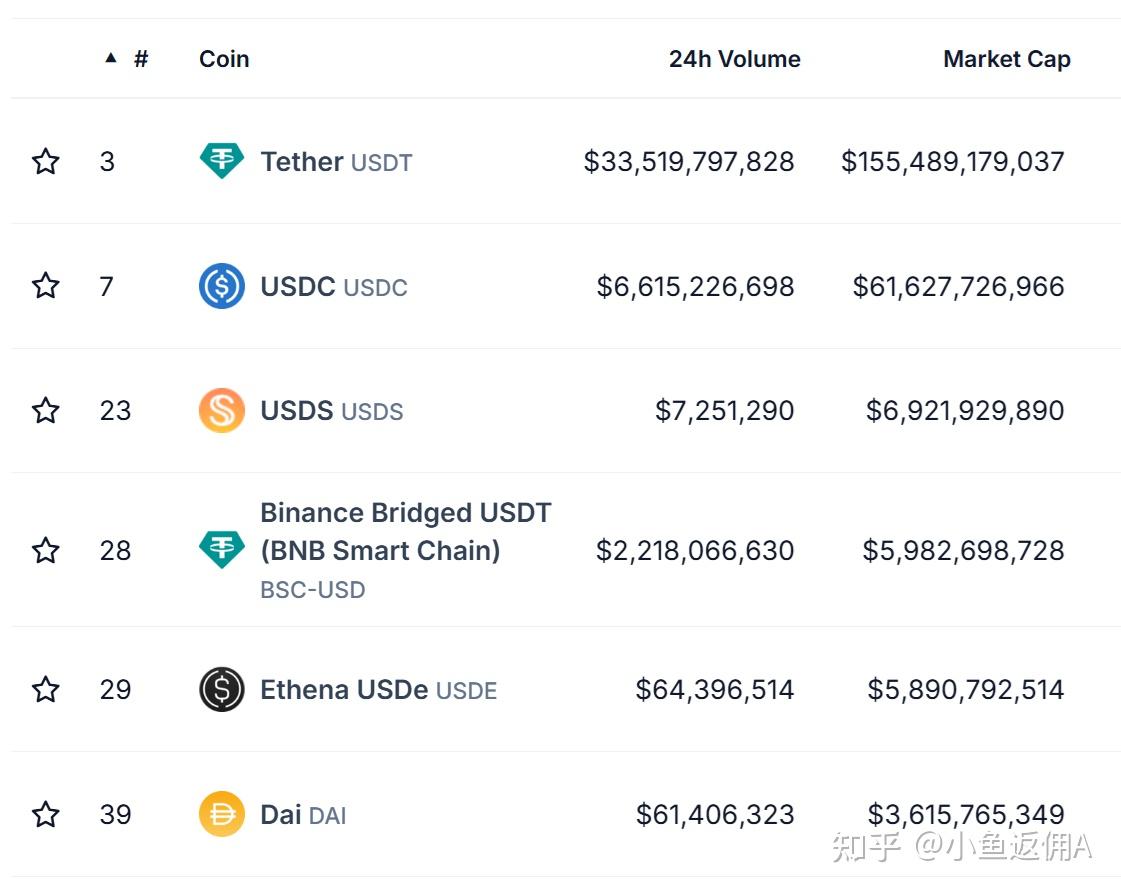Click the Tether coin logo icon
Viewport: 1121px width, 893px height.
click(221, 161)
